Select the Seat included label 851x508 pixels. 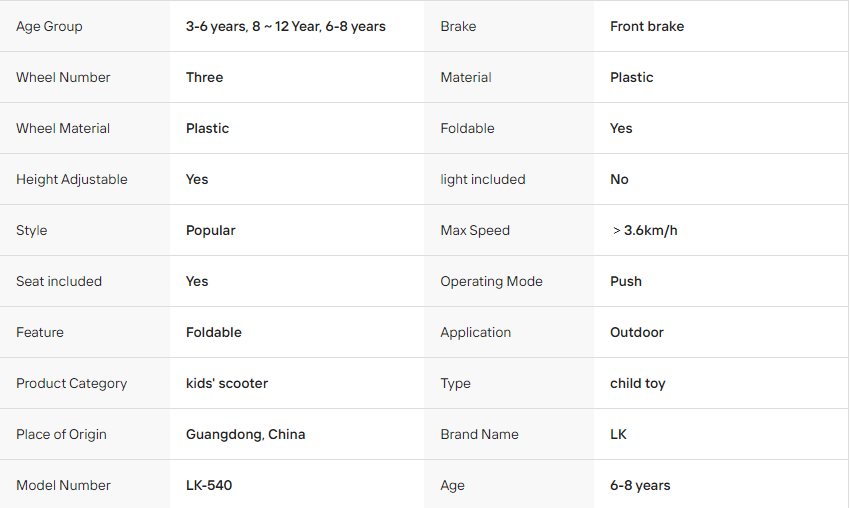pos(59,281)
